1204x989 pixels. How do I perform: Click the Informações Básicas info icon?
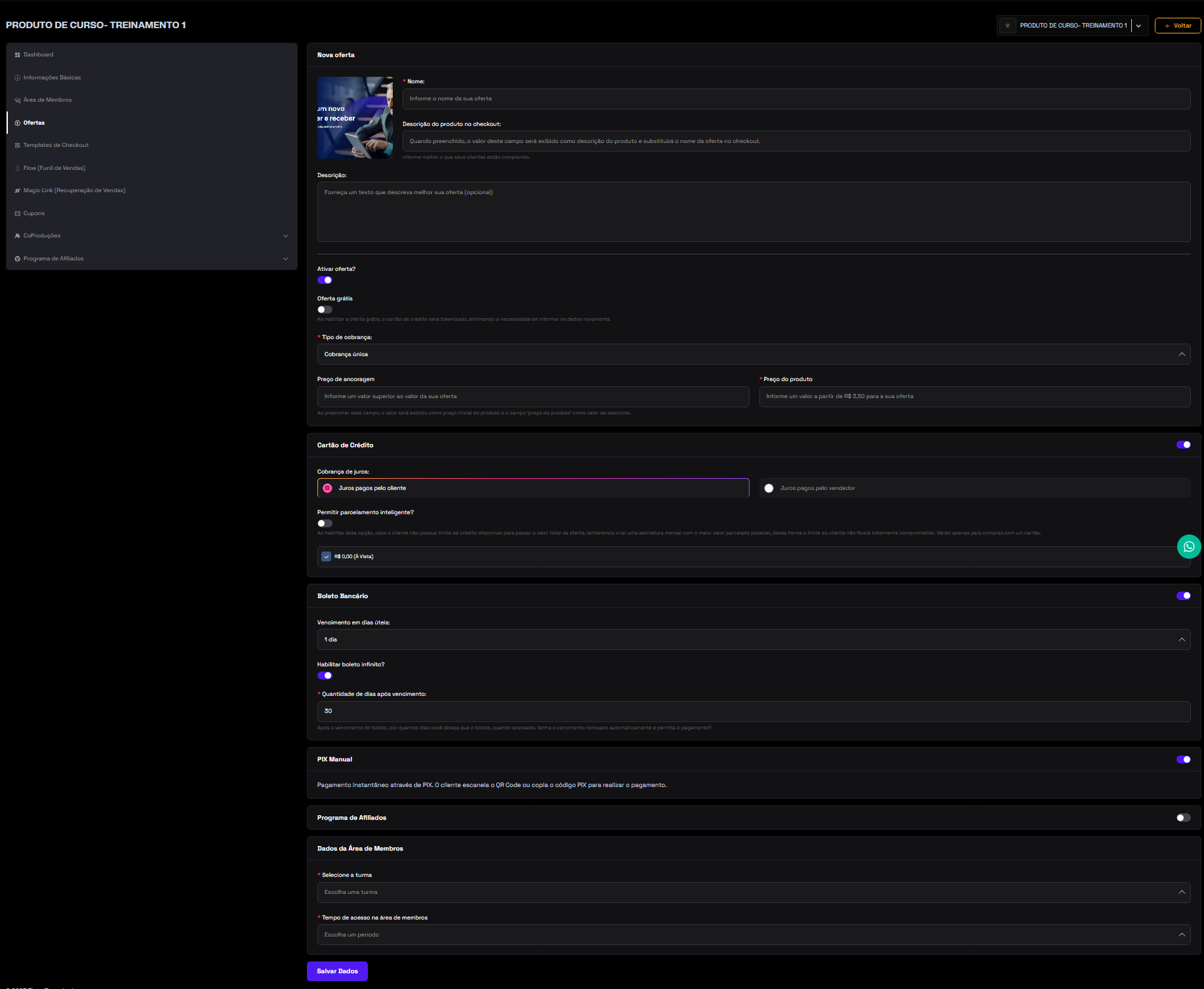pyautogui.click(x=18, y=78)
